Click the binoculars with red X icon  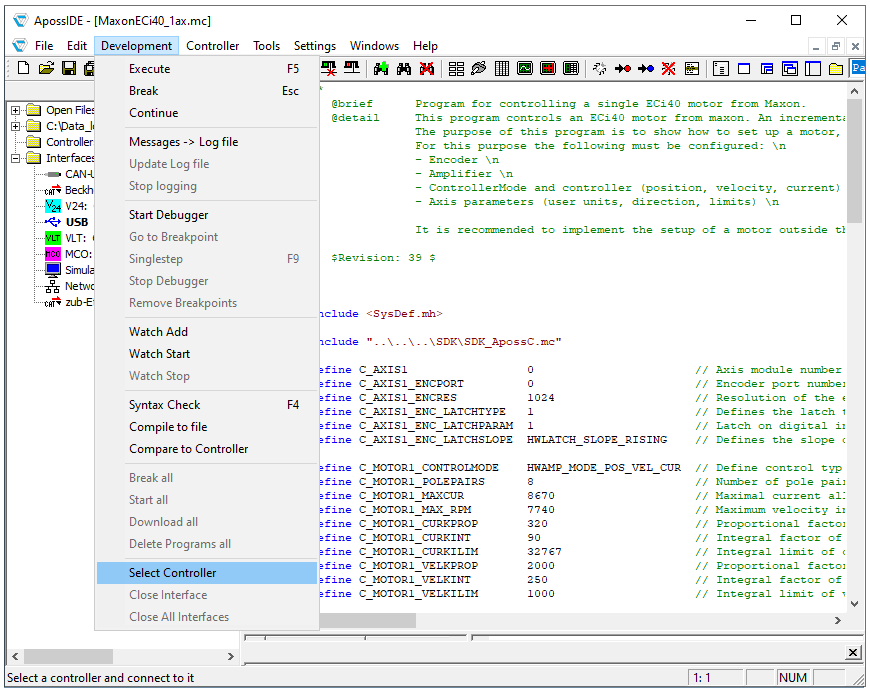point(427,69)
